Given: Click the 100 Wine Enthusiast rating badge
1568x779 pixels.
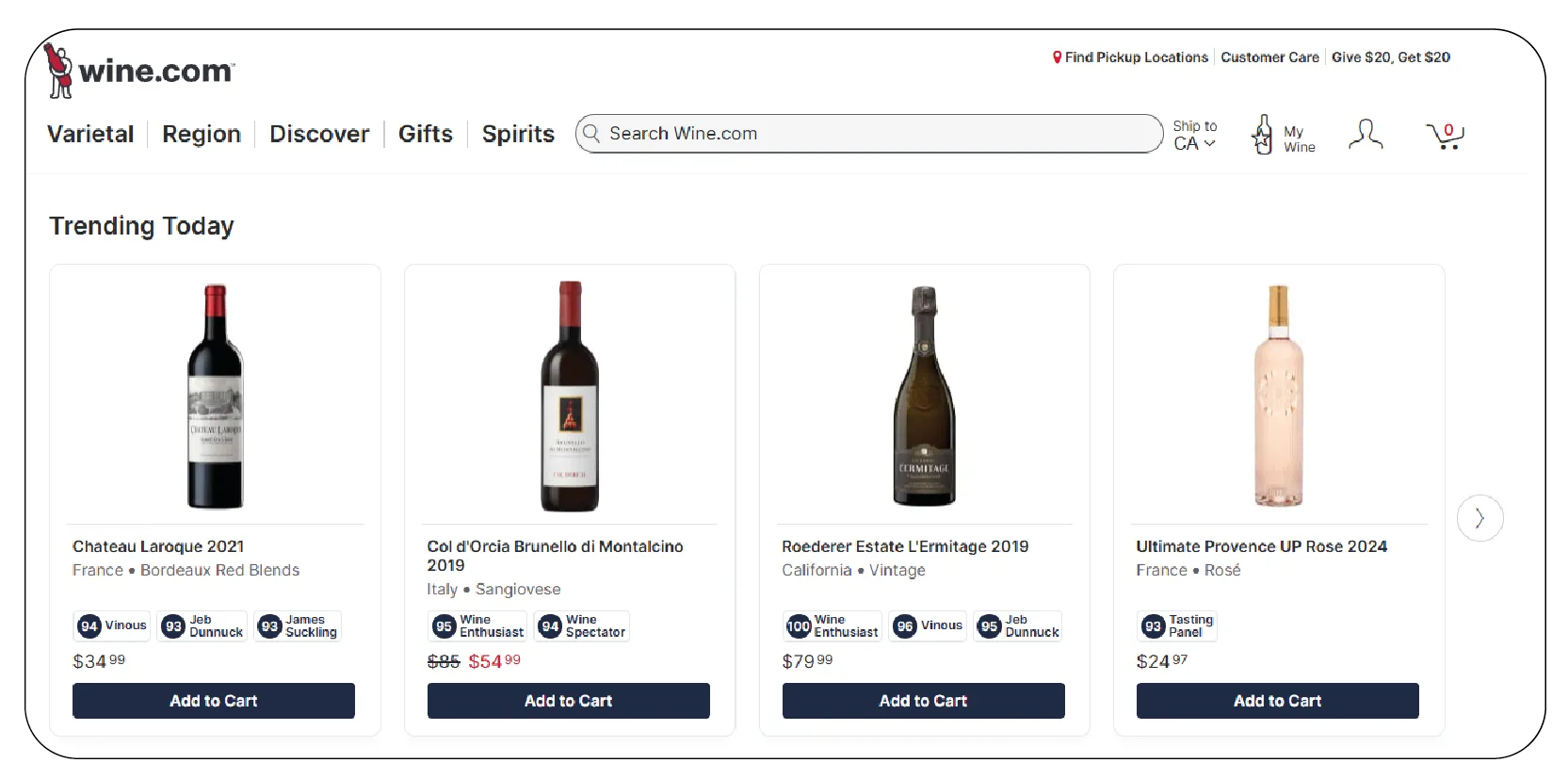Looking at the screenshot, I should coord(831,626).
